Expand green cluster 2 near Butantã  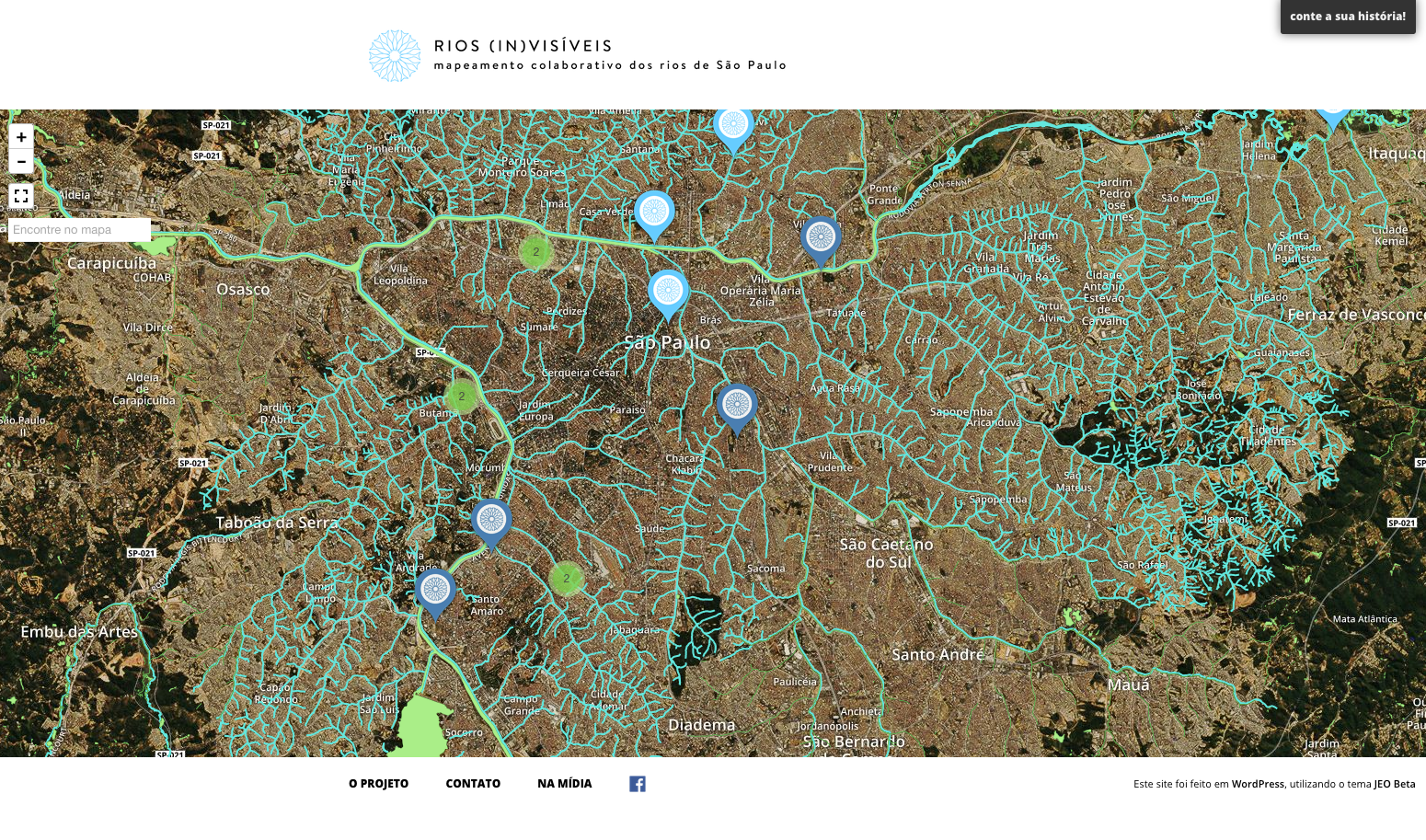[462, 397]
